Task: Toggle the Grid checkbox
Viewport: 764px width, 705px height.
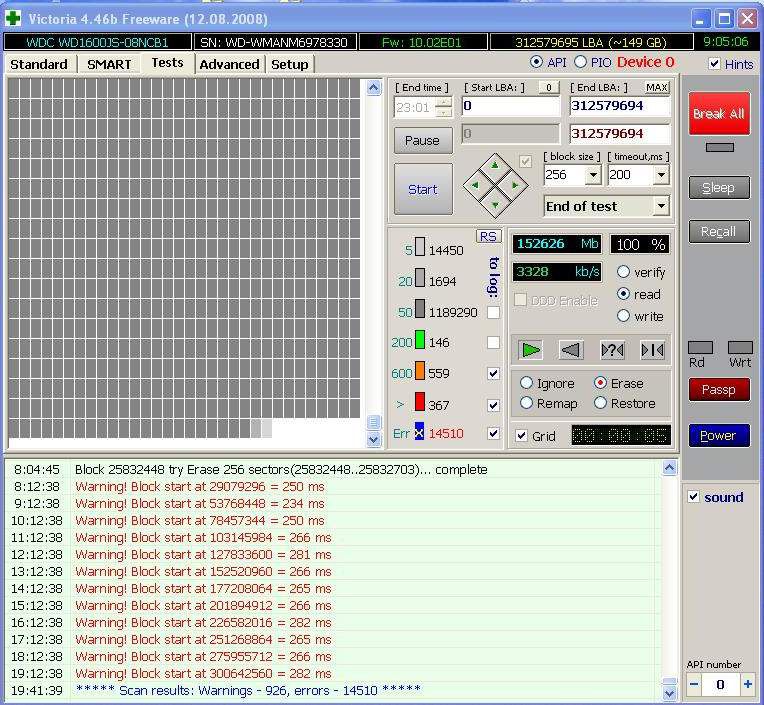Action: [x=521, y=436]
